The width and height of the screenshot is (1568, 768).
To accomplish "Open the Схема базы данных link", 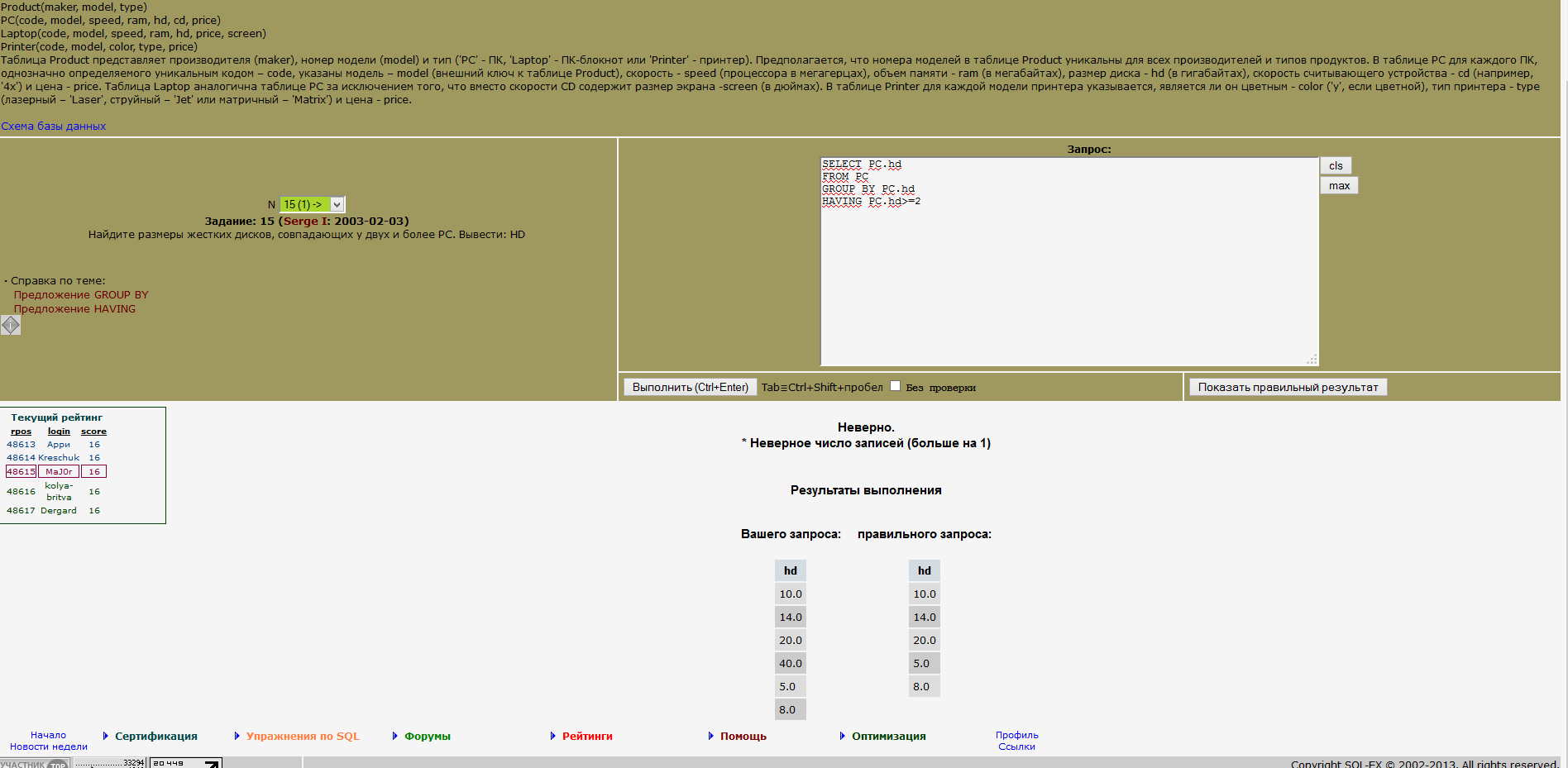I will pyautogui.click(x=54, y=126).
